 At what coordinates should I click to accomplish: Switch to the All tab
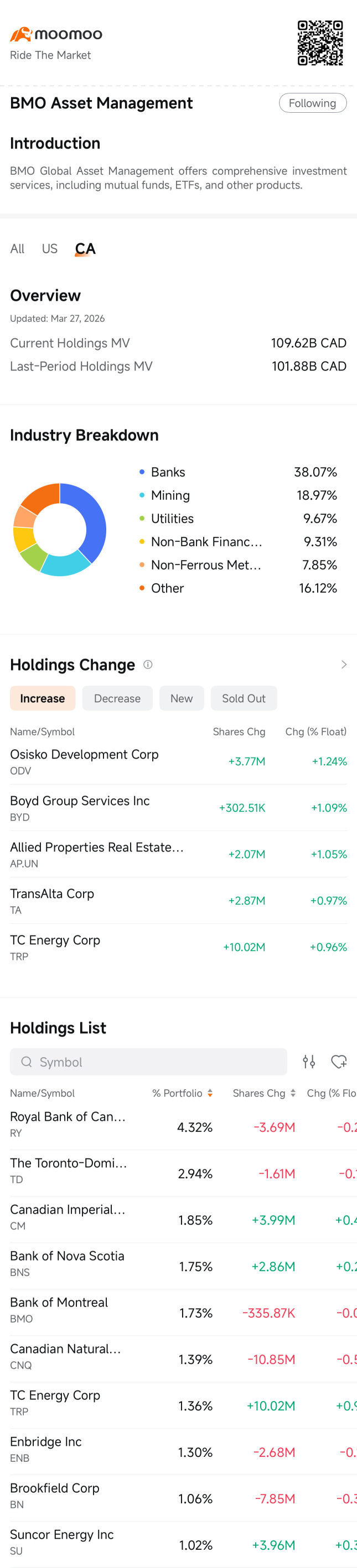pyautogui.click(x=17, y=248)
